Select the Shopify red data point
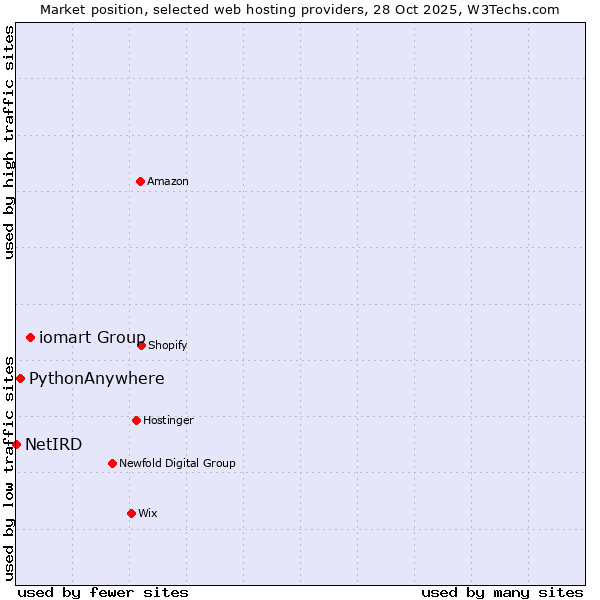Screen dimensions: 600x600 pyautogui.click(x=141, y=345)
